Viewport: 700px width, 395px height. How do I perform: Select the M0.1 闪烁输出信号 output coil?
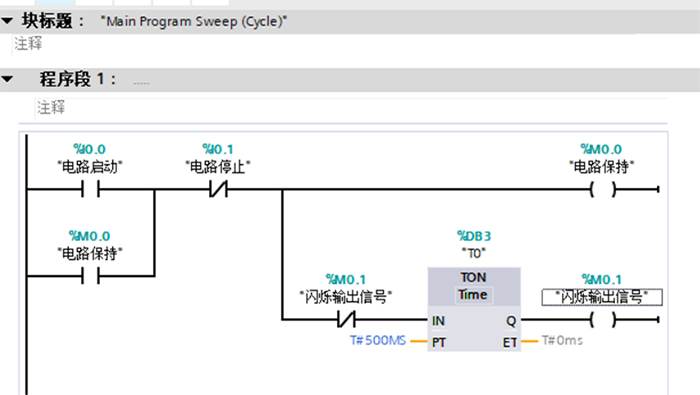tap(603, 320)
